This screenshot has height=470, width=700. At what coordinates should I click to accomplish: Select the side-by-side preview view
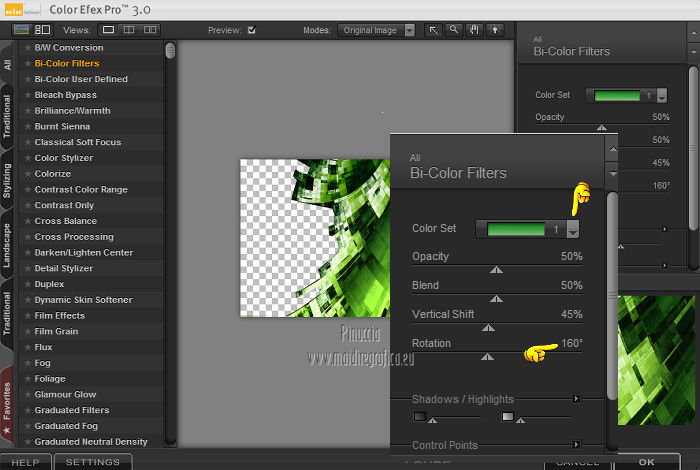[x=150, y=30]
